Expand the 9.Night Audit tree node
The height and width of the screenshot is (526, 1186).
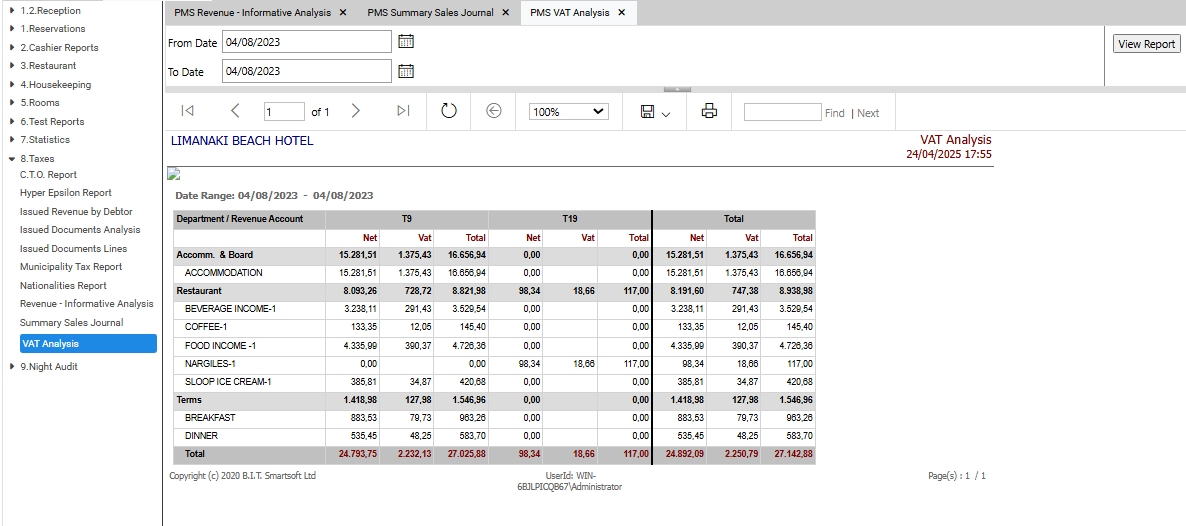click(11, 366)
